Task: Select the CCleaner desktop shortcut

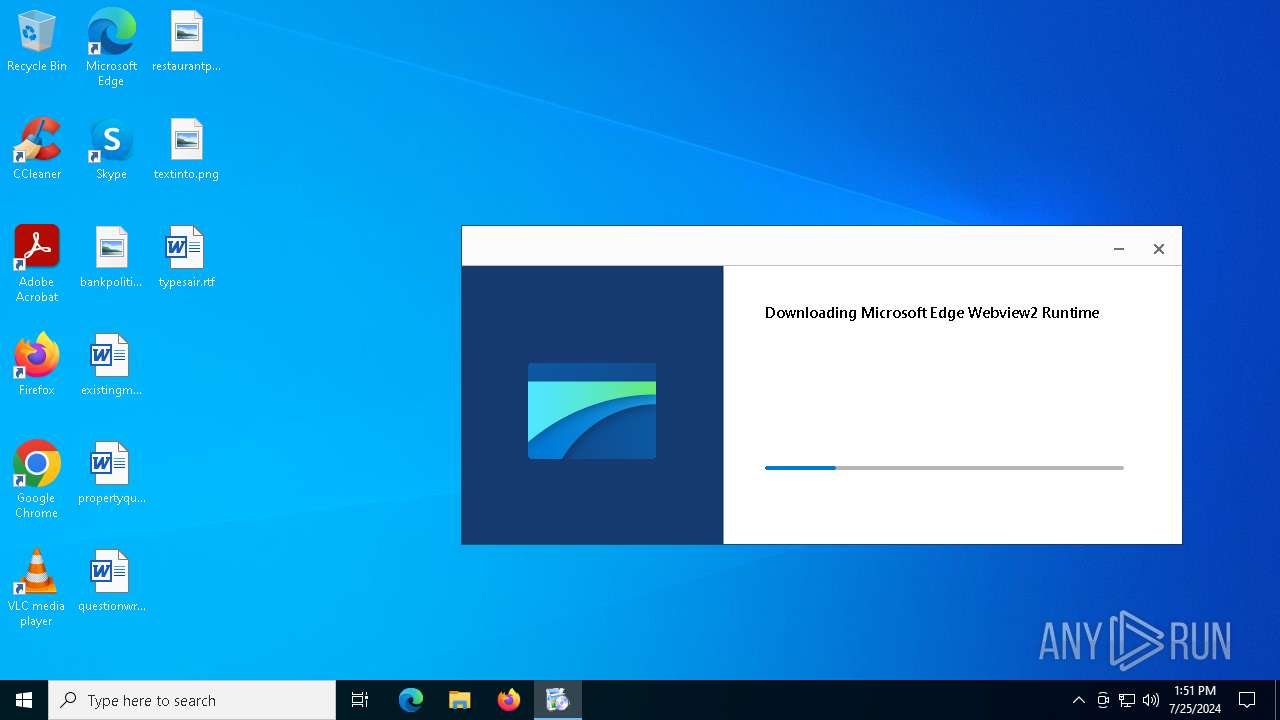Action: pos(37,150)
